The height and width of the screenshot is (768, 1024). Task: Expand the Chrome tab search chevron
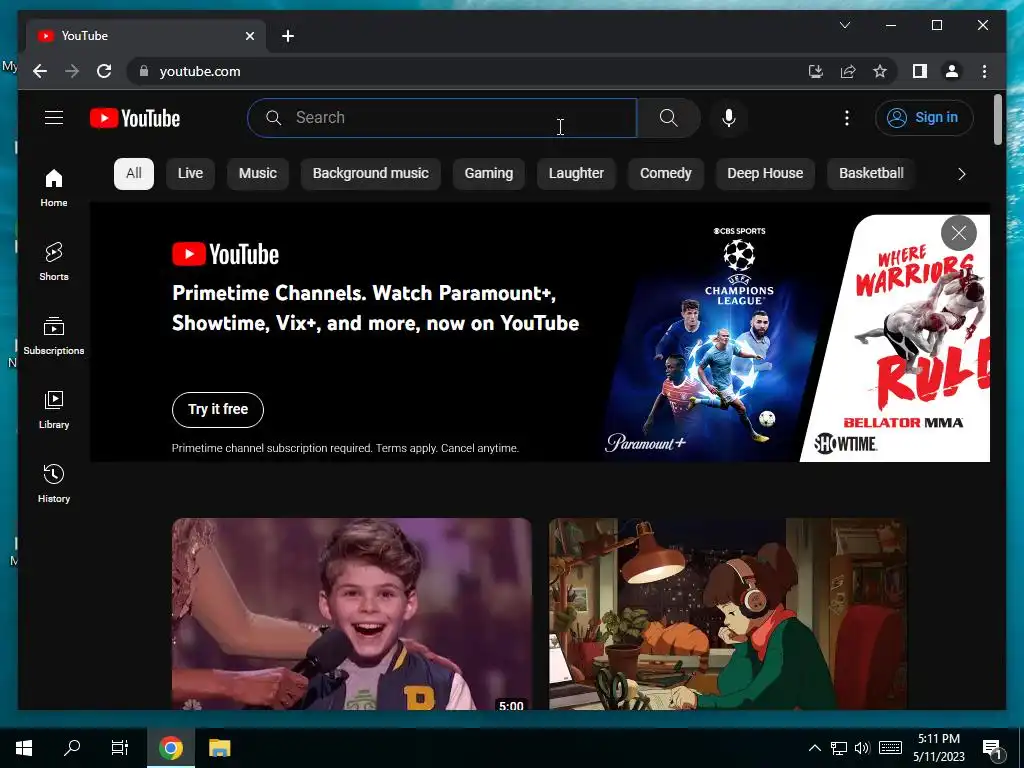(844, 25)
